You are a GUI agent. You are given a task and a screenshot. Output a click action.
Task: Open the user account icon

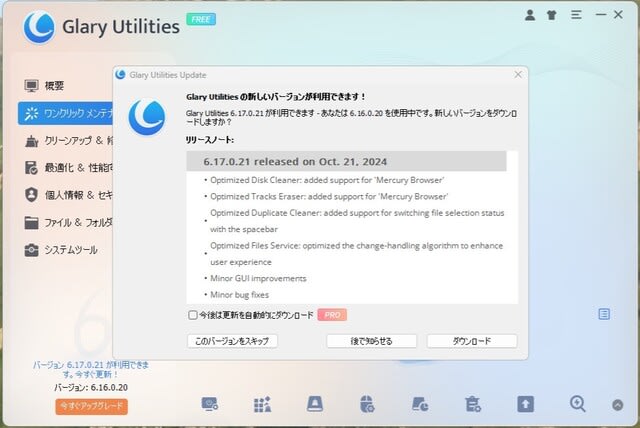point(530,15)
